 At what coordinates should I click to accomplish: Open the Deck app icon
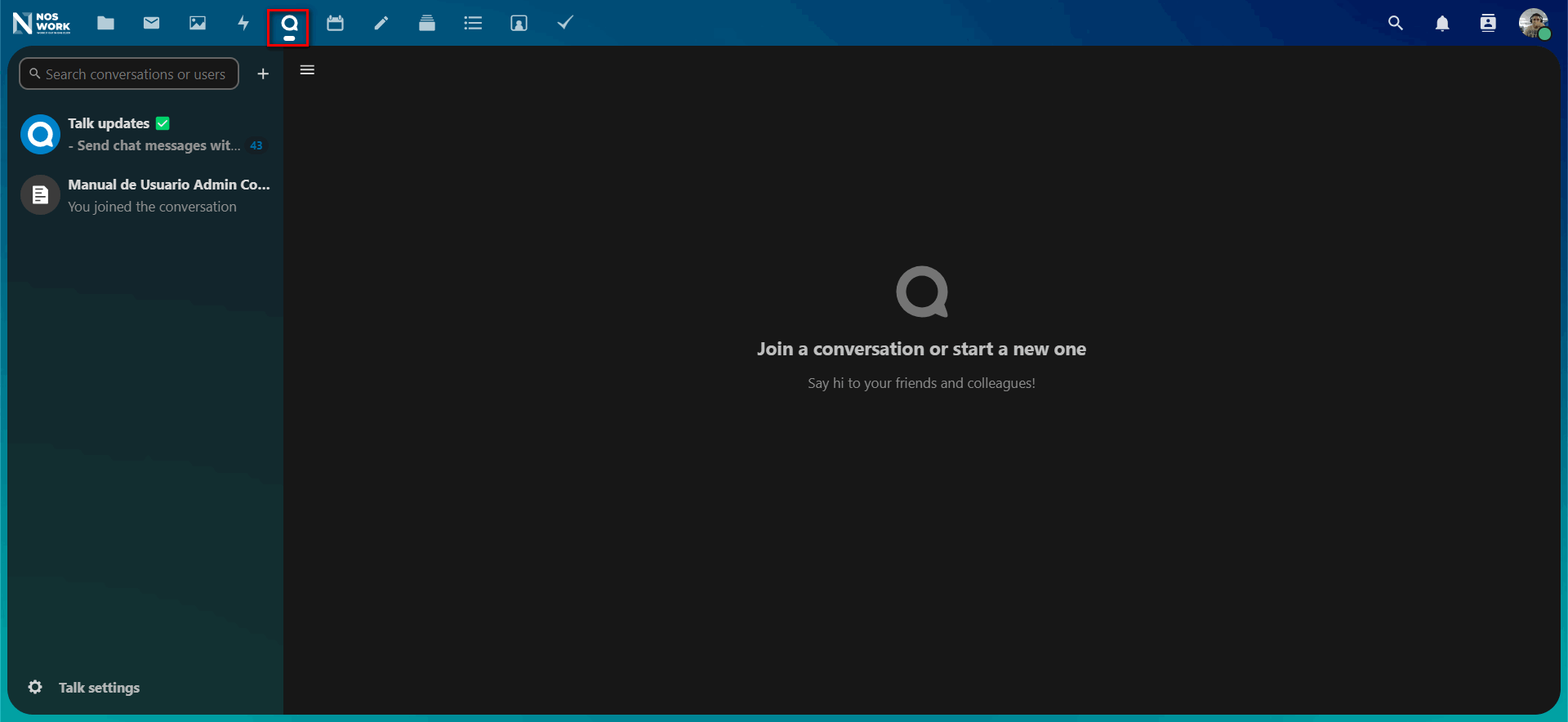tap(427, 23)
